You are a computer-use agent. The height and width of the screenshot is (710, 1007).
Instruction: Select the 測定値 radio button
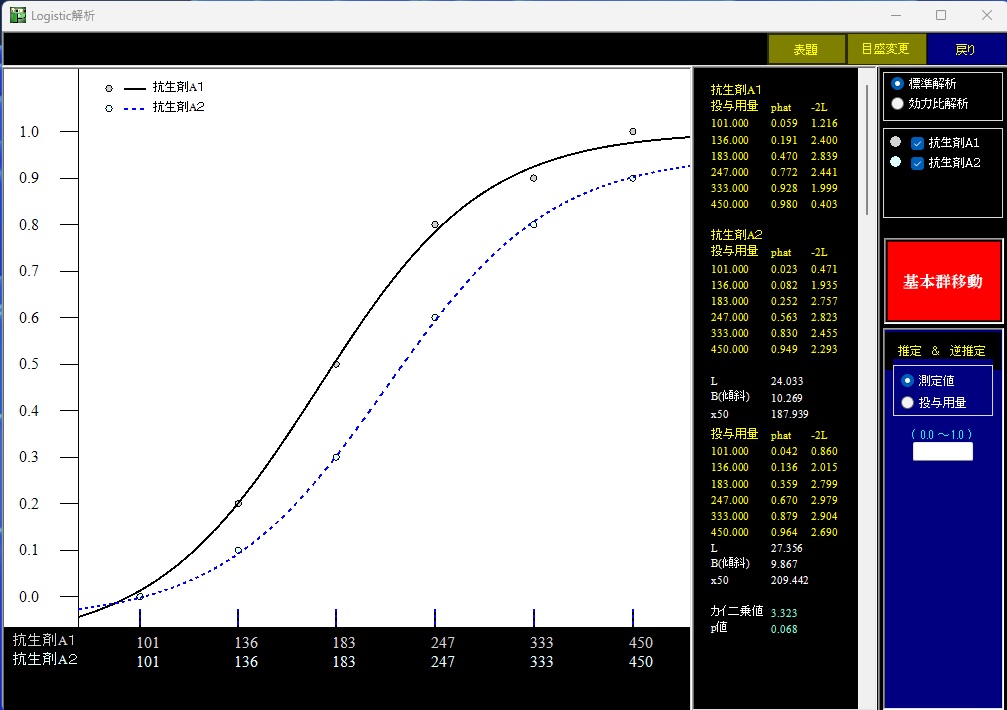pos(908,380)
